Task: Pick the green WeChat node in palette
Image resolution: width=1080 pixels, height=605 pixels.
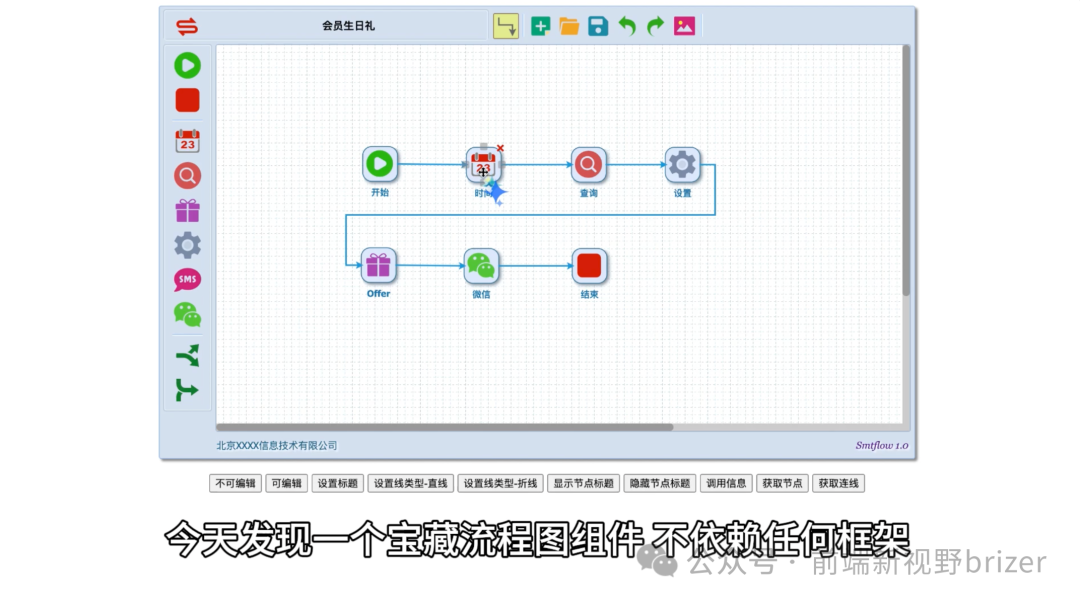Action: (x=187, y=315)
